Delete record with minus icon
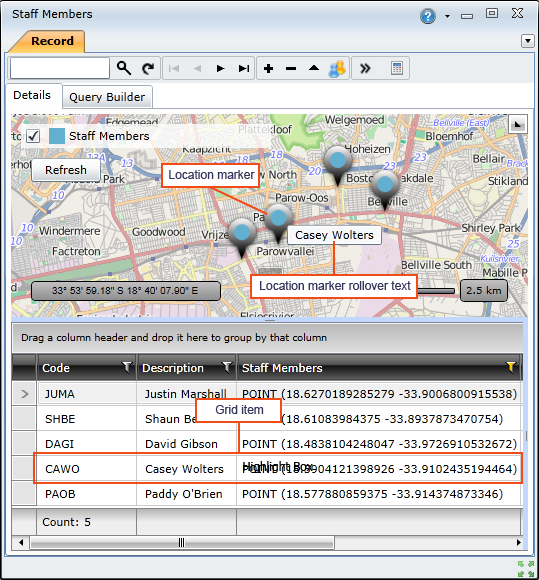Image resolution: width=539 pixels, height=580 pixels. [x=291, y=68]
